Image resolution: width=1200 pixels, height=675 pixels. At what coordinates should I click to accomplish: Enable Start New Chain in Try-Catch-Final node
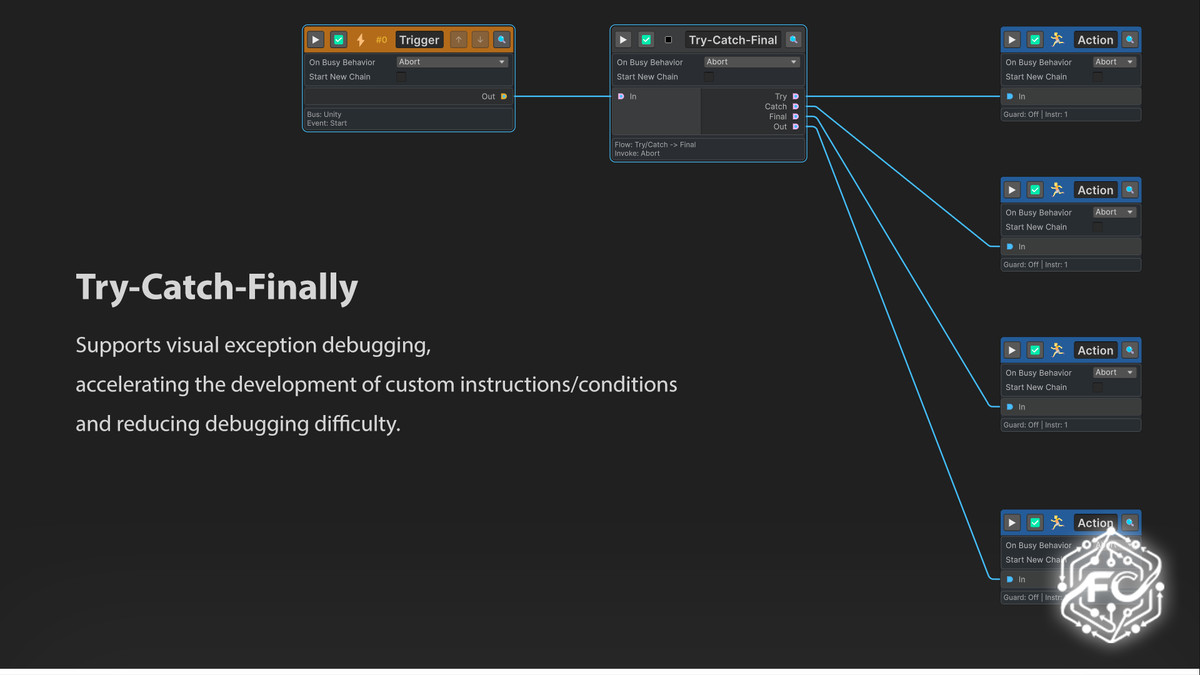(709, 76)
